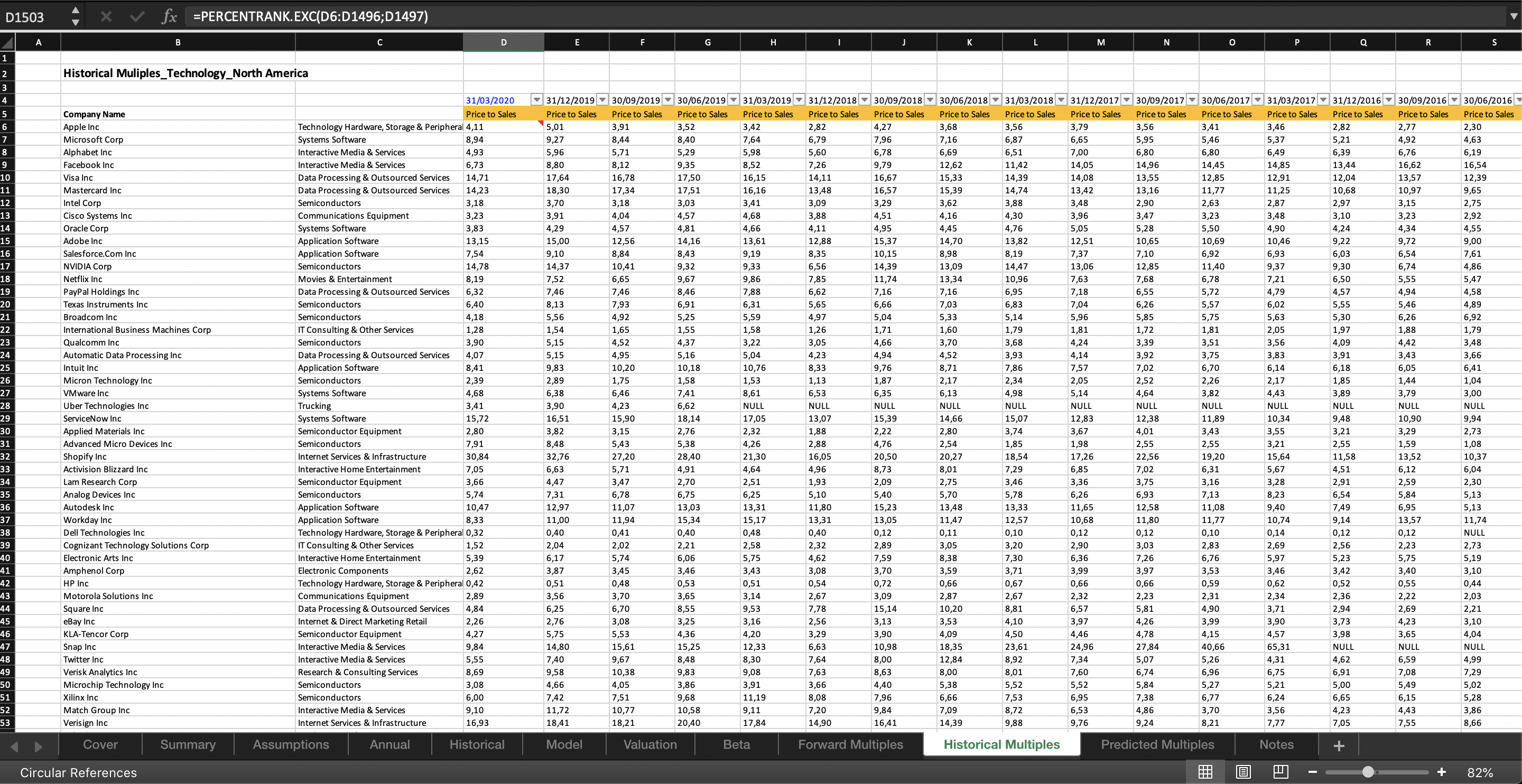This screenshot has height=784, width=1522.
Task: Select column D header
Action: click(x=504, y=43)
